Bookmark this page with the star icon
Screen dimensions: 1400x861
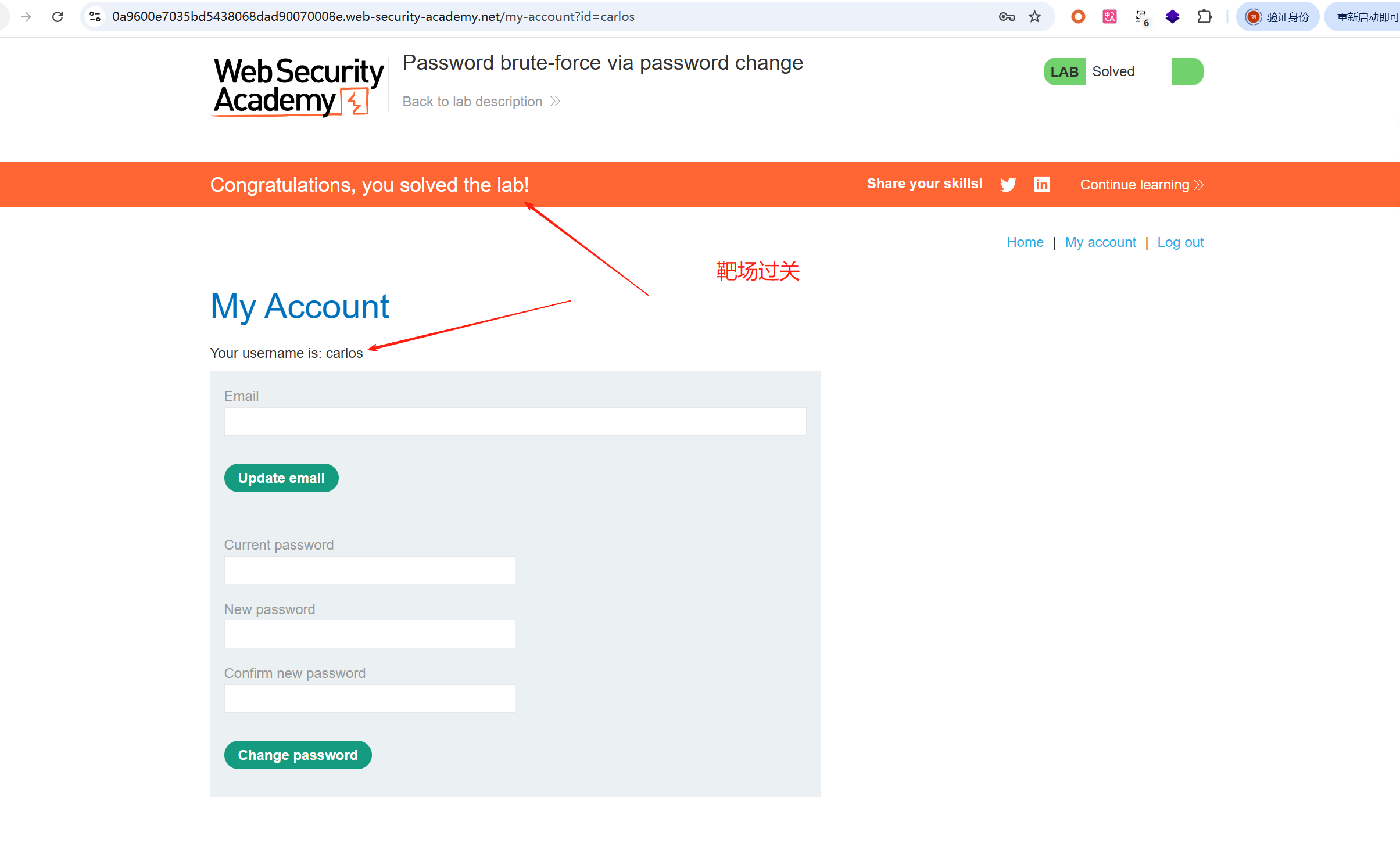click(1034, 17)
